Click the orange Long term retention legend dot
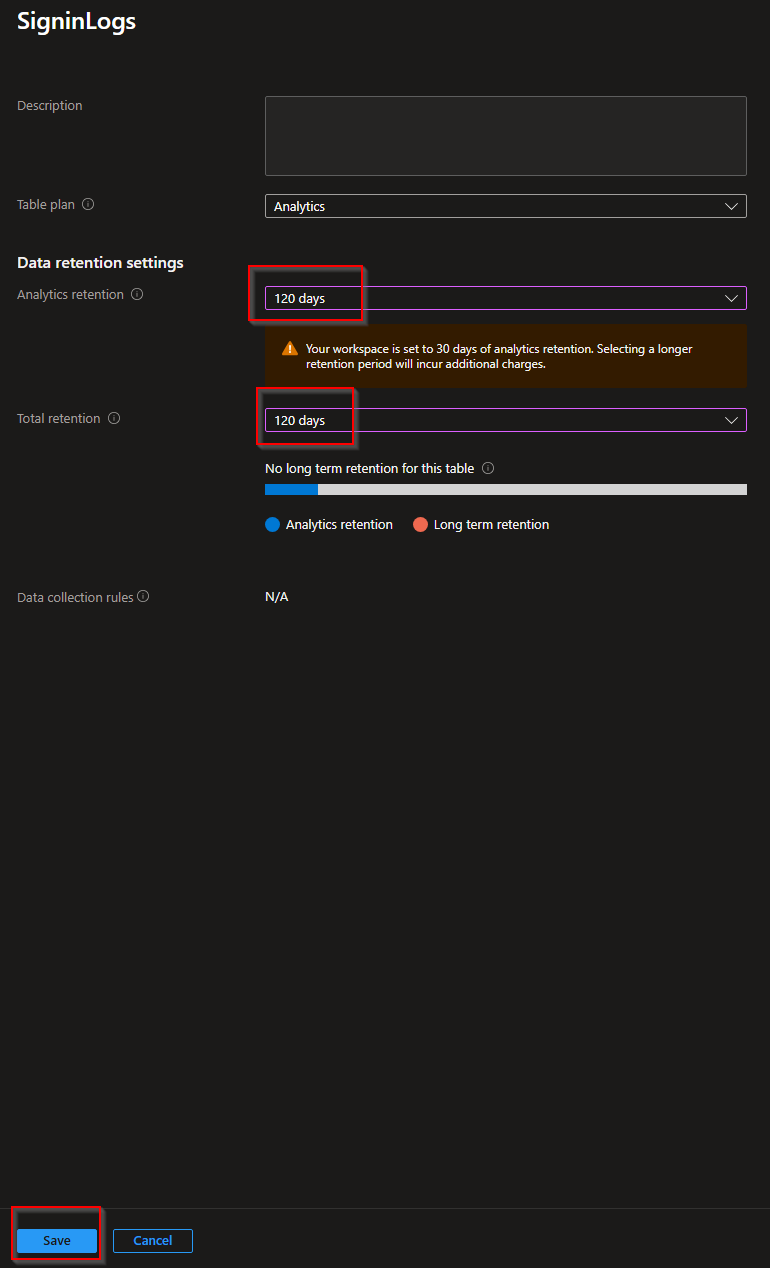This screenshot has height=1268, width=770. (420, 525)
